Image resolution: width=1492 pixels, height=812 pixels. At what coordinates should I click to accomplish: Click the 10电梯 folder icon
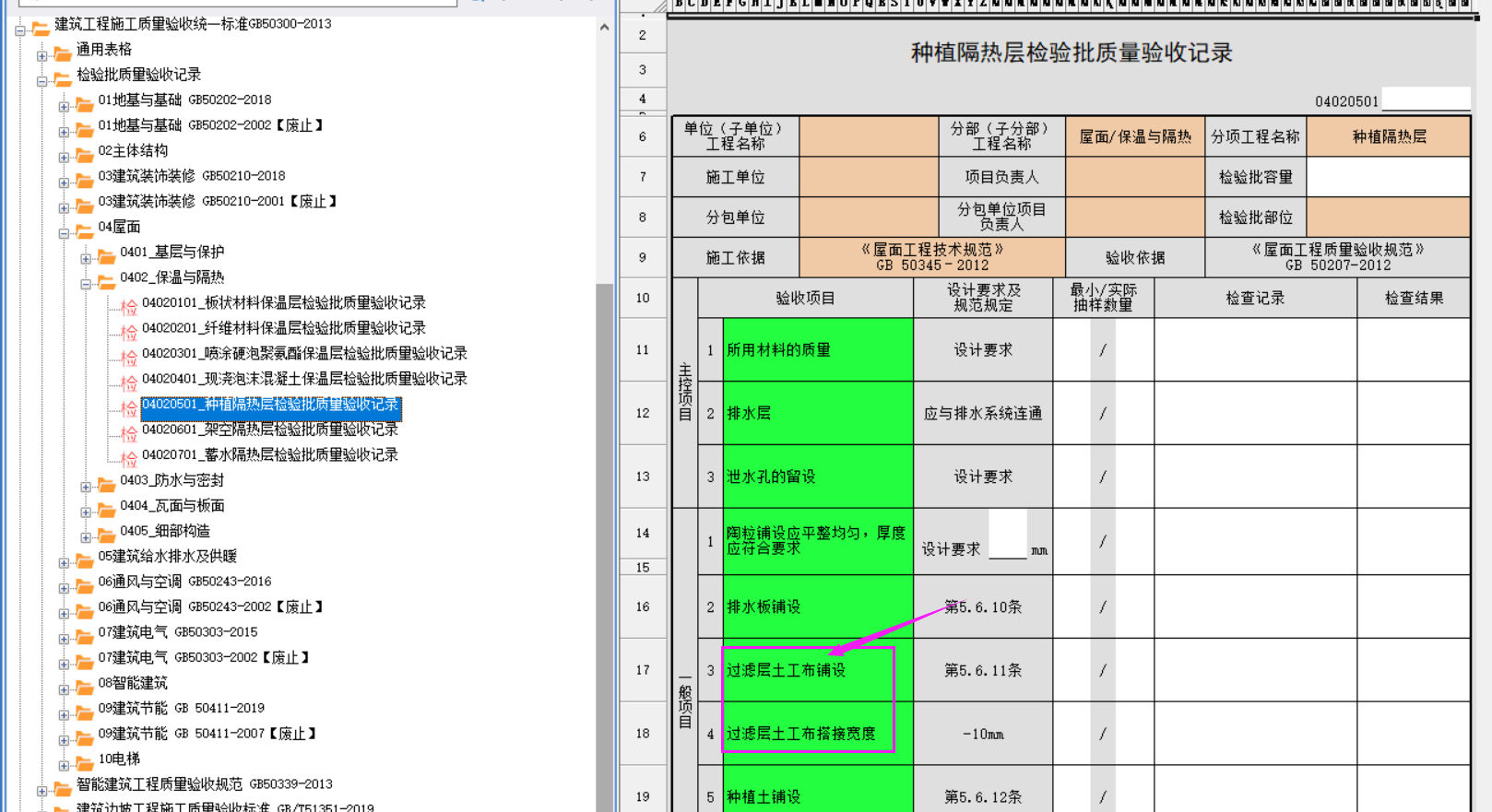coord(85,763)
